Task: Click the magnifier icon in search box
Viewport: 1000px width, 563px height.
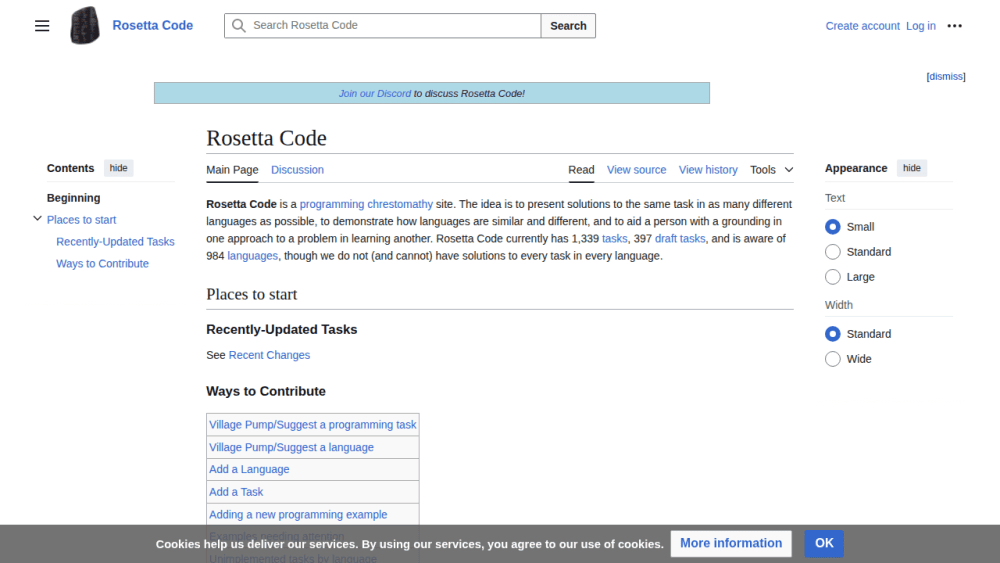Action: coord(239,26)
